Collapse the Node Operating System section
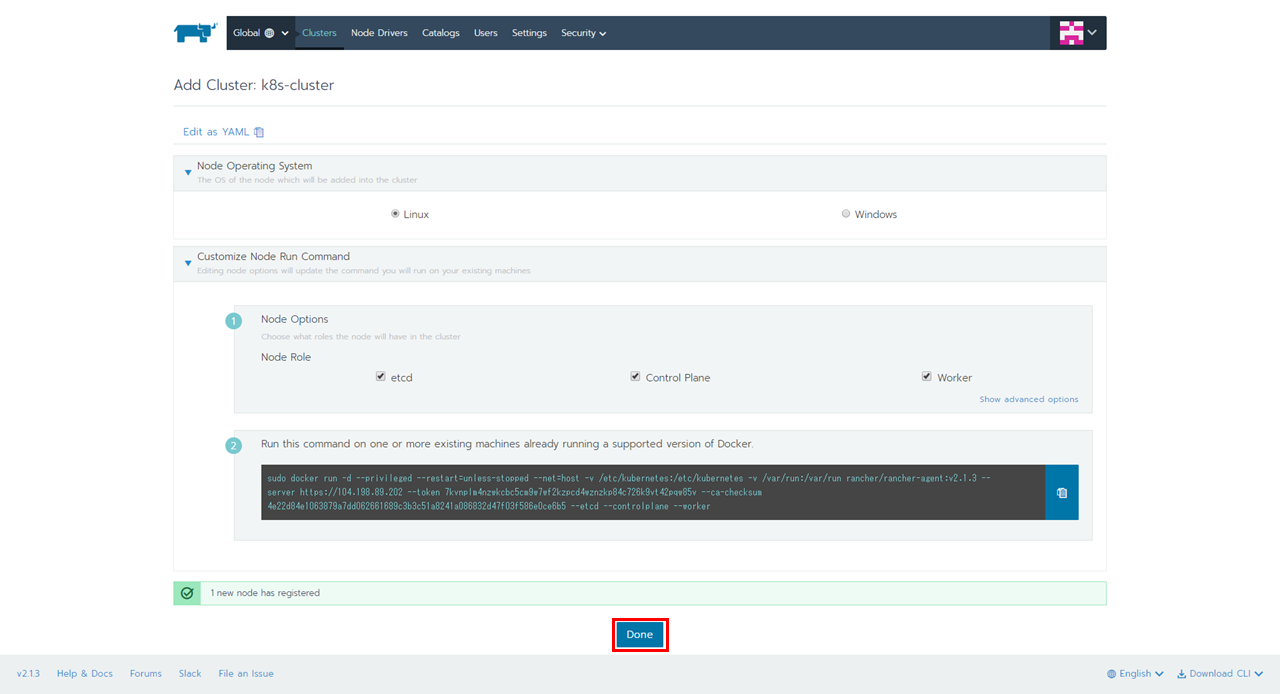The height and width of the screenshot is (694, 1280). click(x=188, y=172)
